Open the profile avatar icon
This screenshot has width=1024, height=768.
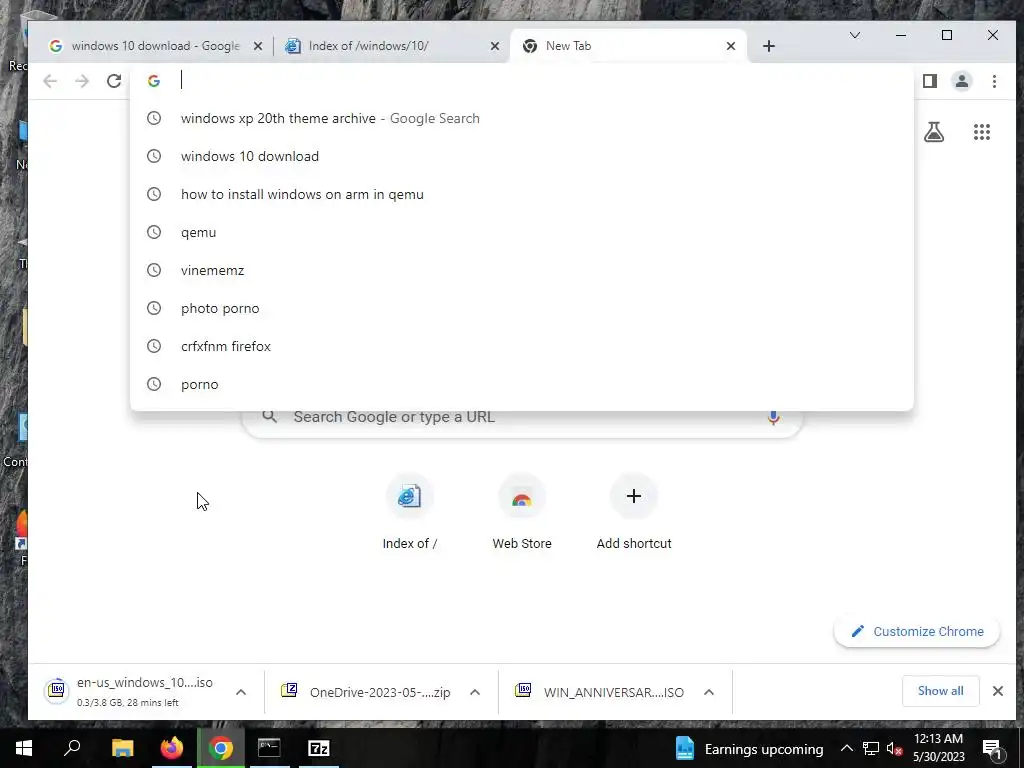(962, 81)
